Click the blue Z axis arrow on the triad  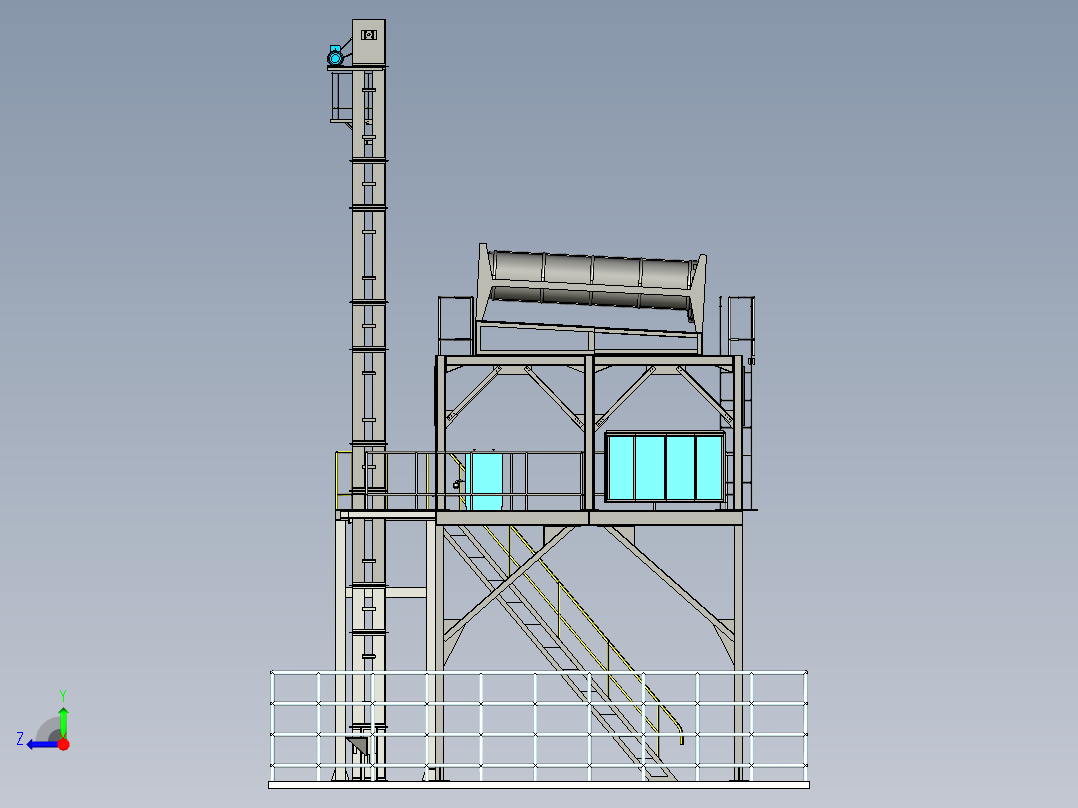(42, 744)
